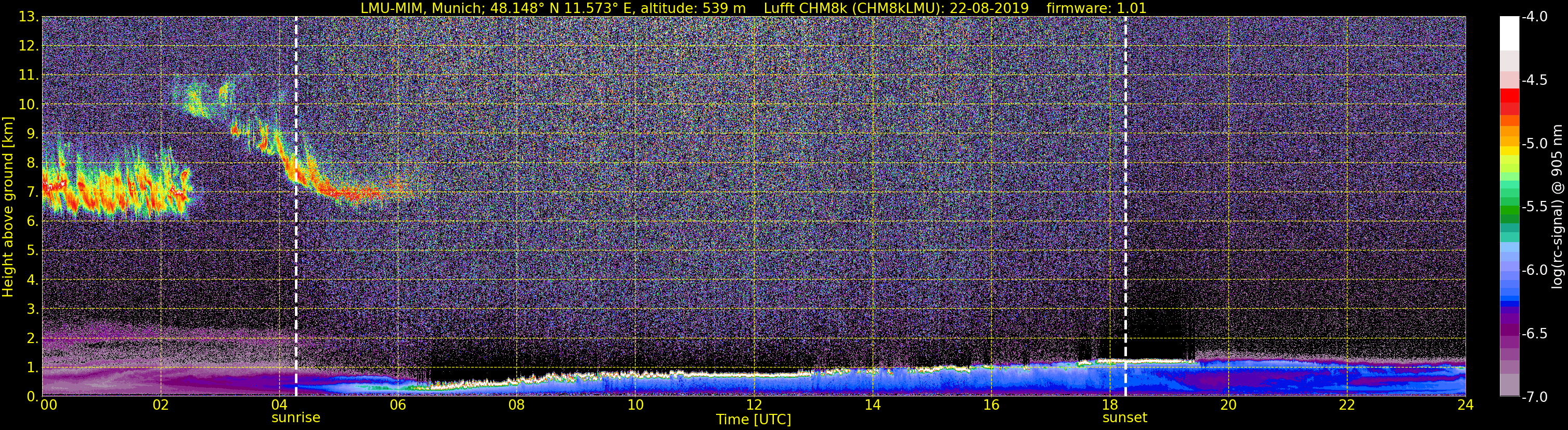Click the 10 km tick on the height axis
The width and height of the screenshot is (1568, 430).
click(x=29, y=105)
